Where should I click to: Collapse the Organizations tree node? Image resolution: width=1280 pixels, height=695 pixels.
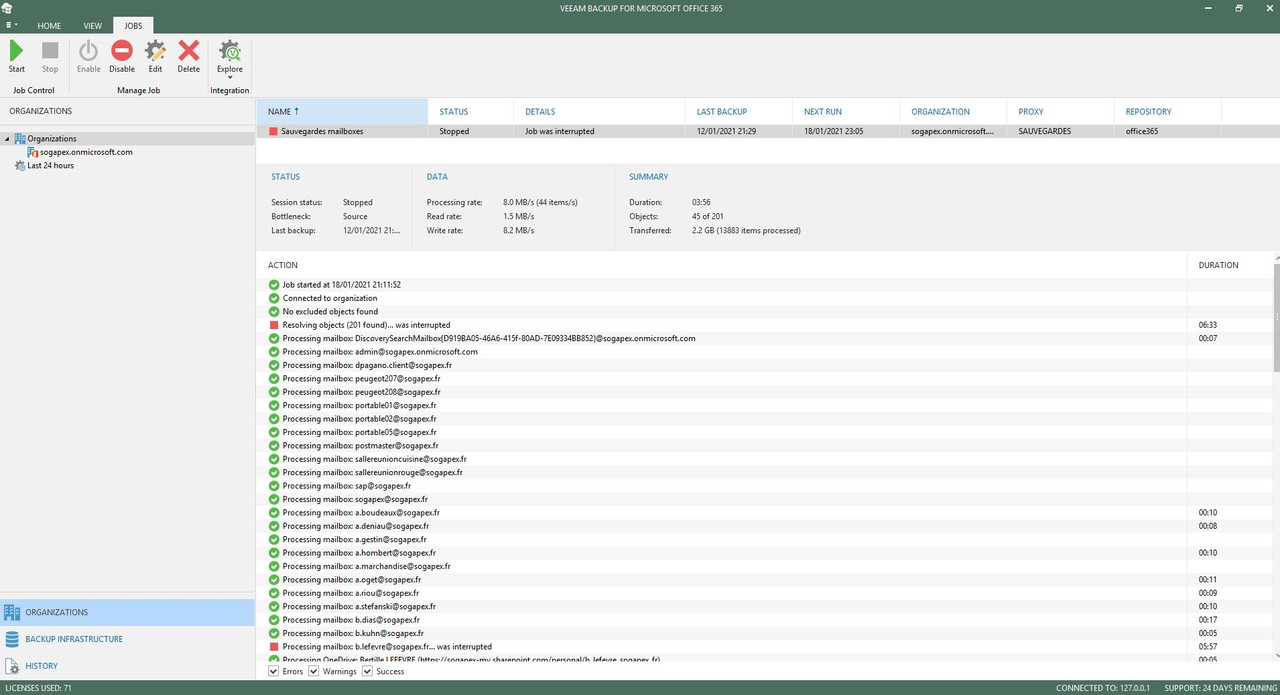tap(8, 139)
